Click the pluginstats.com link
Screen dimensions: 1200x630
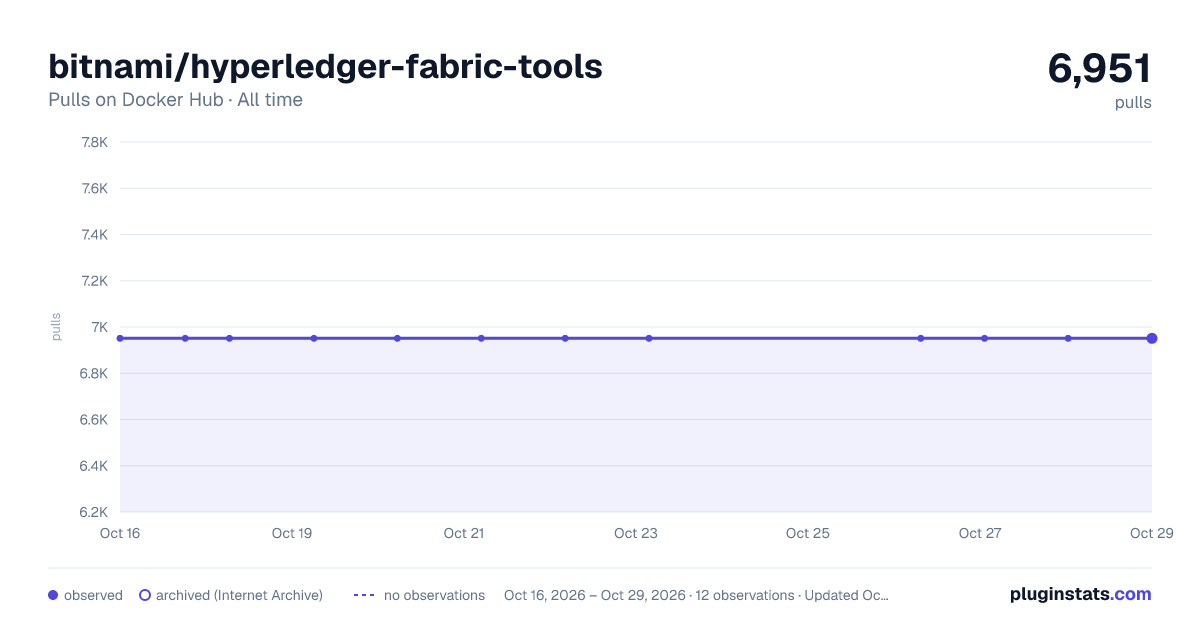point(1080,594)
